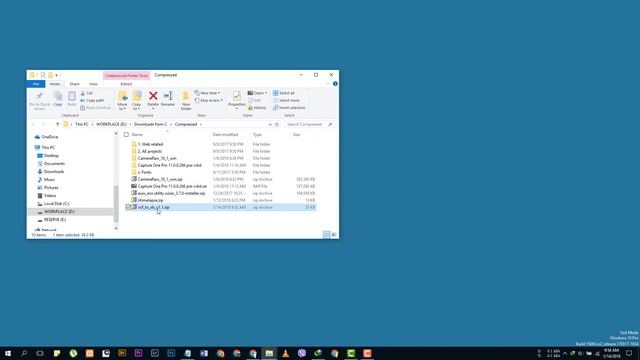Open the Quick Access Toolbar customize arrow

(56, 75)
